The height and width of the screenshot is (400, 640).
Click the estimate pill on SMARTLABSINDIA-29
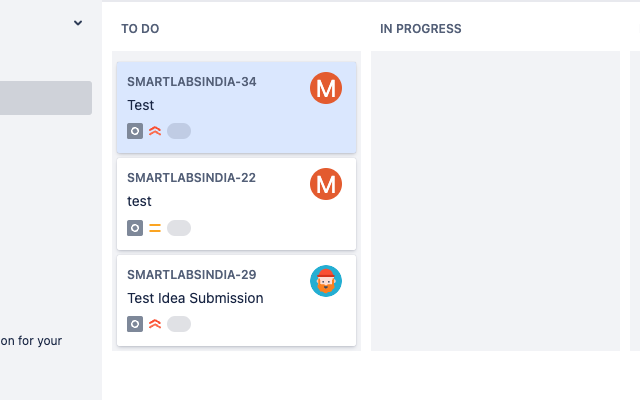click(x=179, y=324)
